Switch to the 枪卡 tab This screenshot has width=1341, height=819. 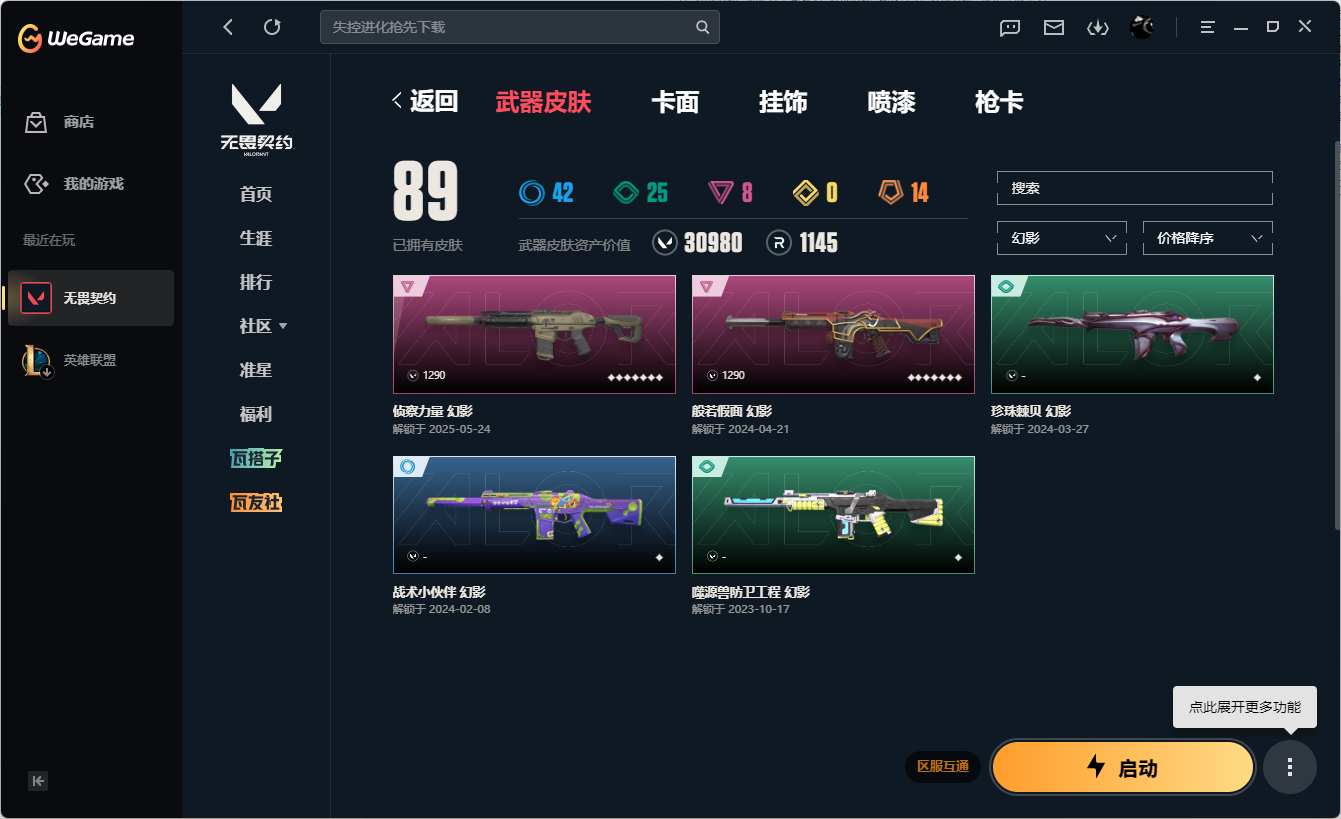click(999, 102)
